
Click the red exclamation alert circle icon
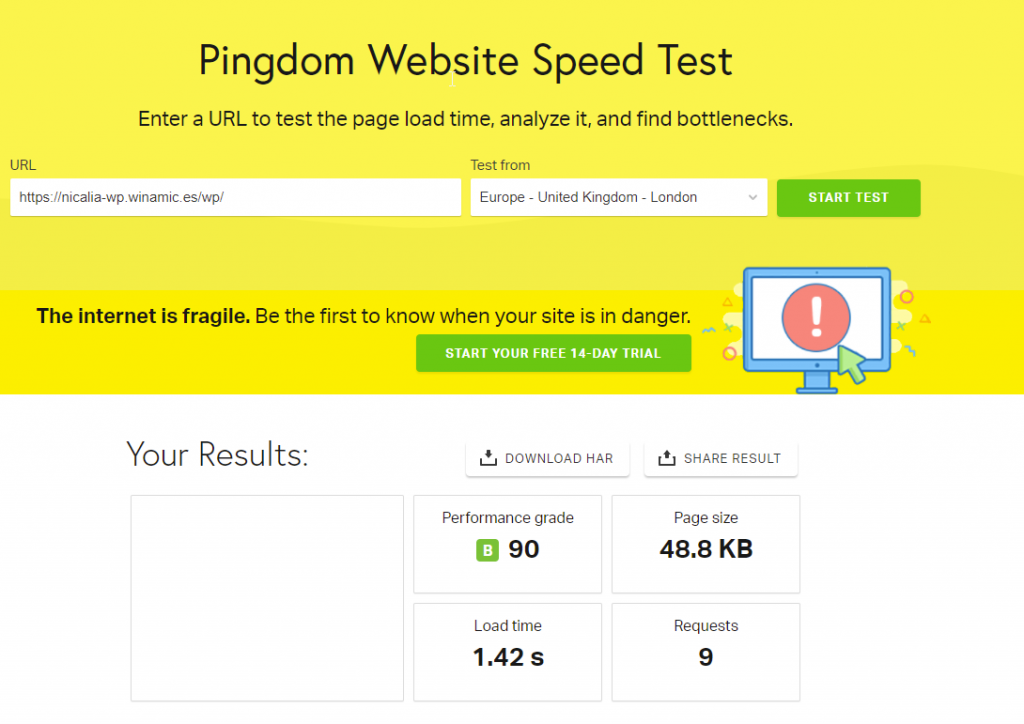point(816,315)
